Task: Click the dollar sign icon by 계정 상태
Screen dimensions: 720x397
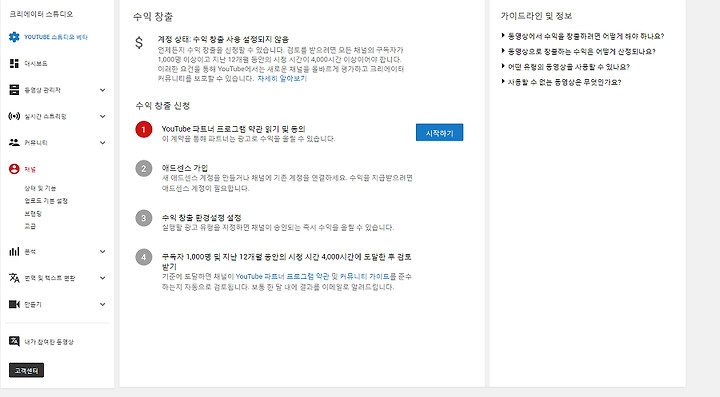Action: [139, 43]
